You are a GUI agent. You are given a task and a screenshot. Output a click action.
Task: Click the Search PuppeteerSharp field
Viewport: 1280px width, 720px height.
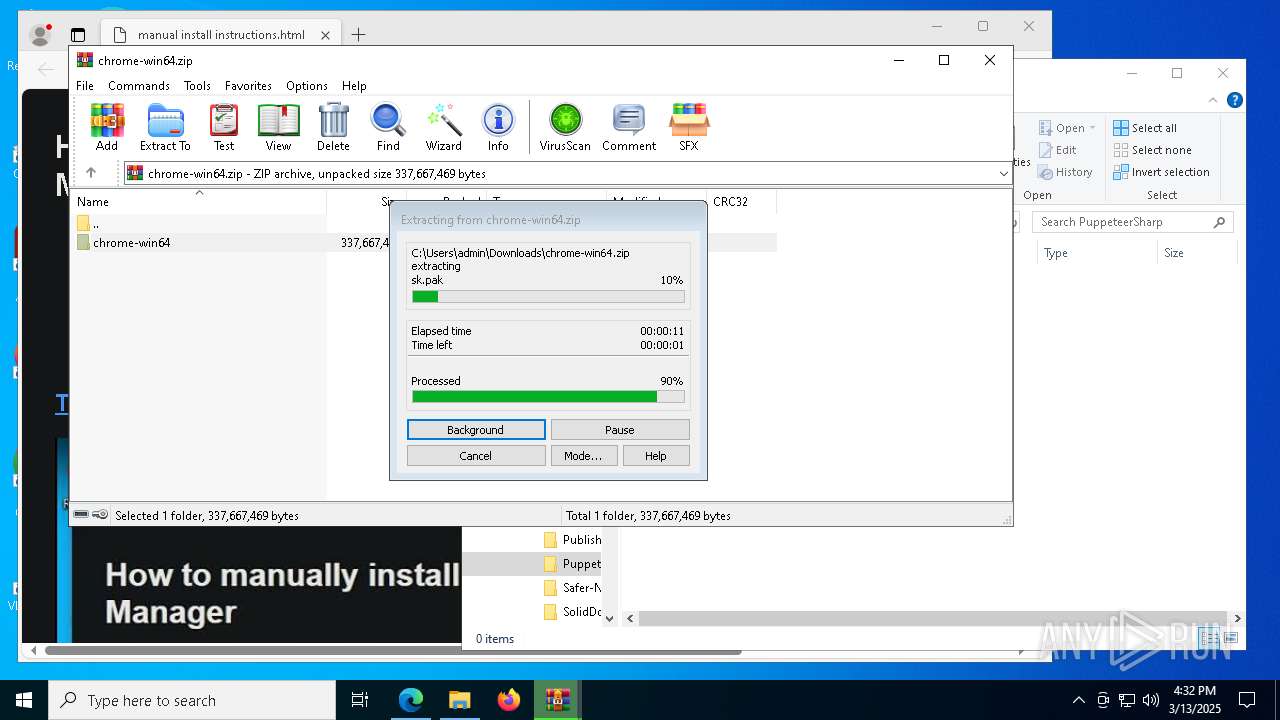click(1132, 222)
